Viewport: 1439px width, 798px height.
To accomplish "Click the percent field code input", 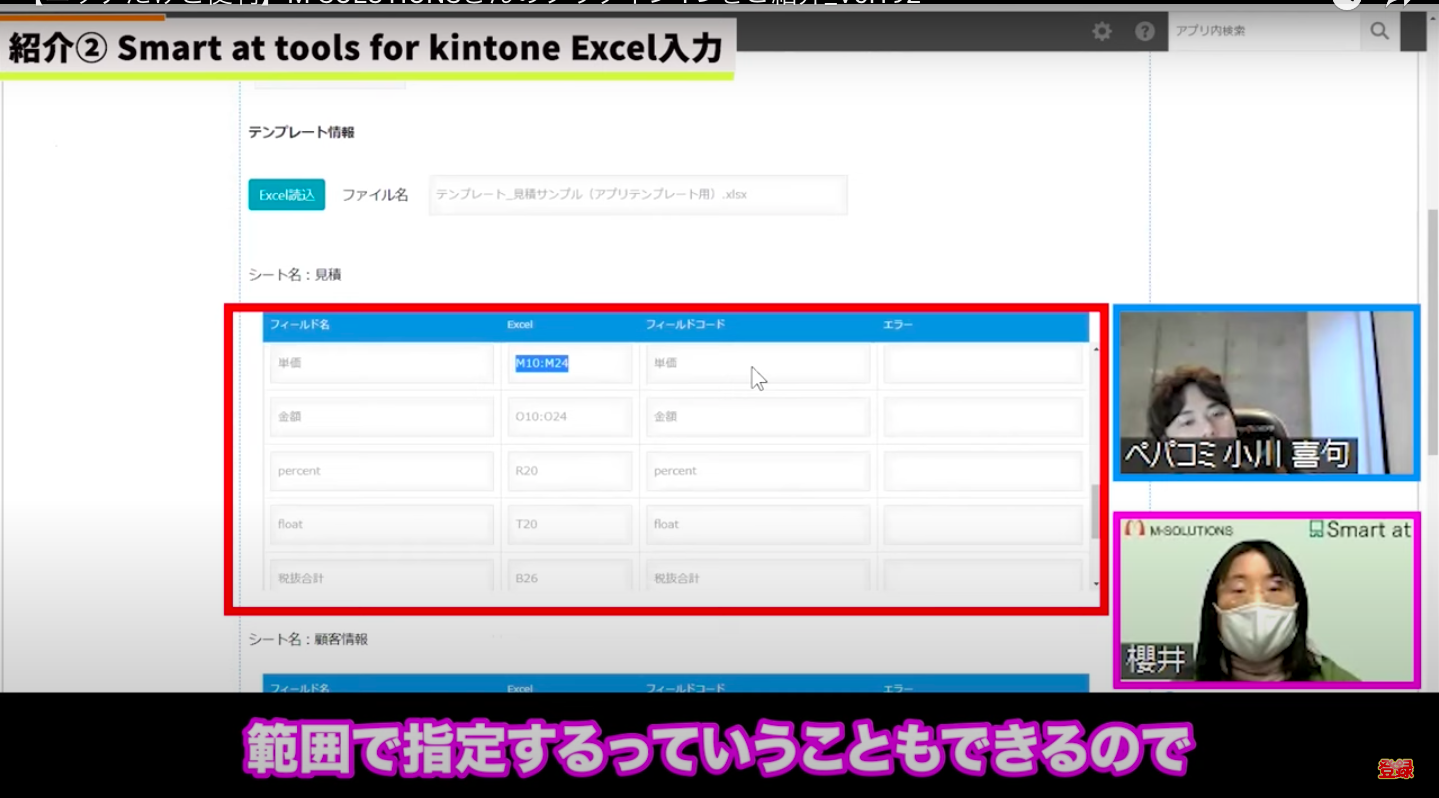I will [x=757, y=470].
